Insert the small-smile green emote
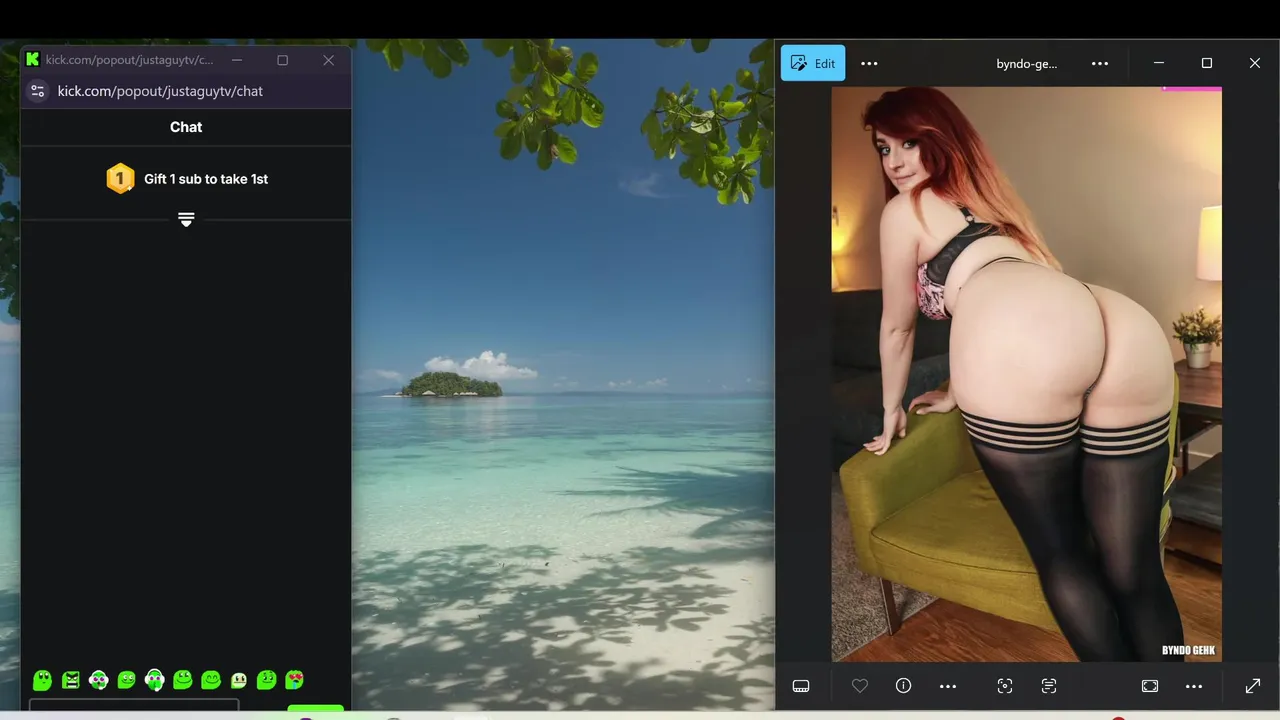Image resolution: width=1280 pixels, height=720 pixels. (x=126, y=680)
